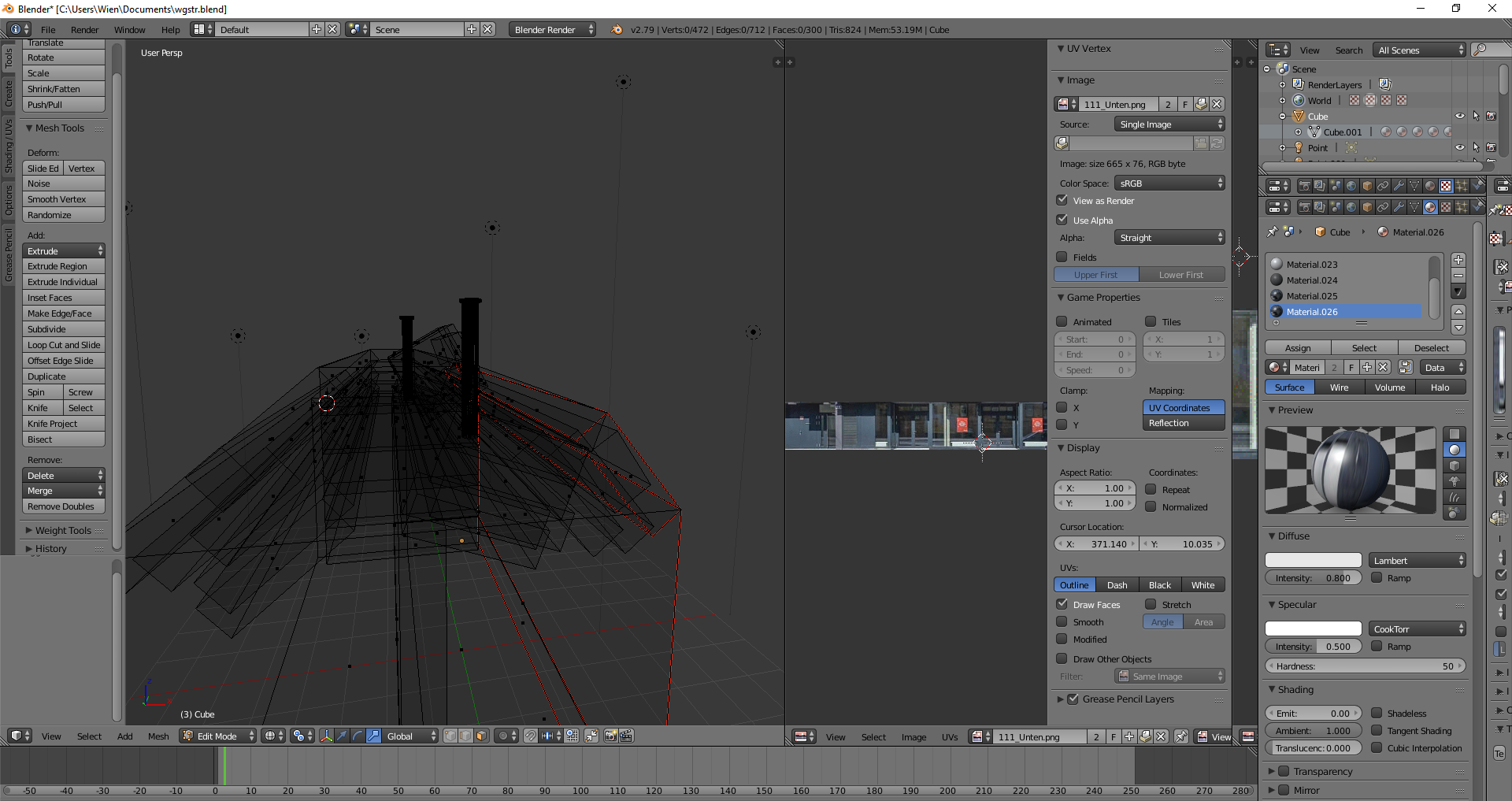Image resolution: width=1512 pixels, height=801 pixels.
Task: Click the Remove Doubles button
Action: tap(63, 506)
